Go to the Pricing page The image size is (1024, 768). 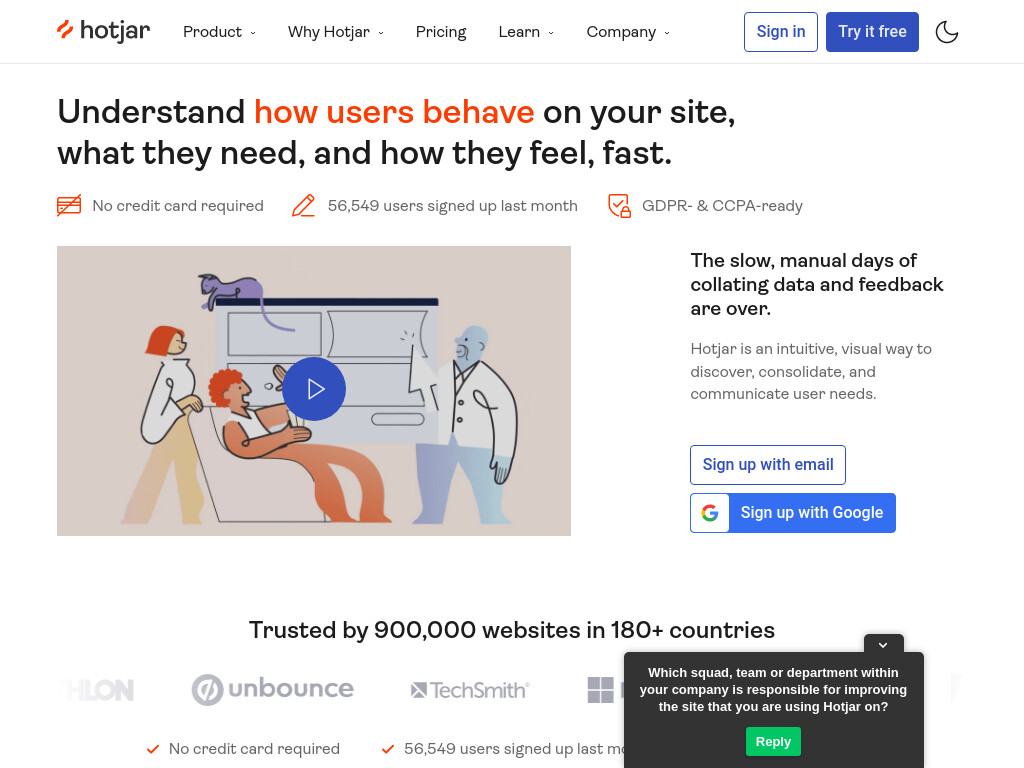441,32
